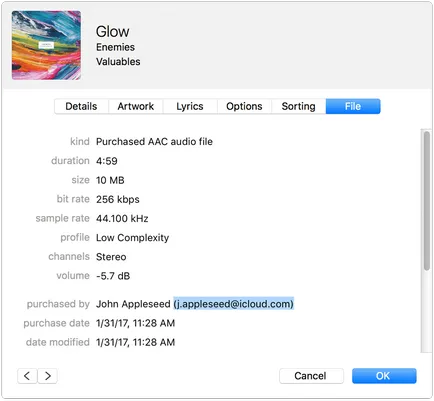Screen dimensions: 434x401
Task: Click the duration value 4:59
Action: pyautogui.click(x=107, y=161)
